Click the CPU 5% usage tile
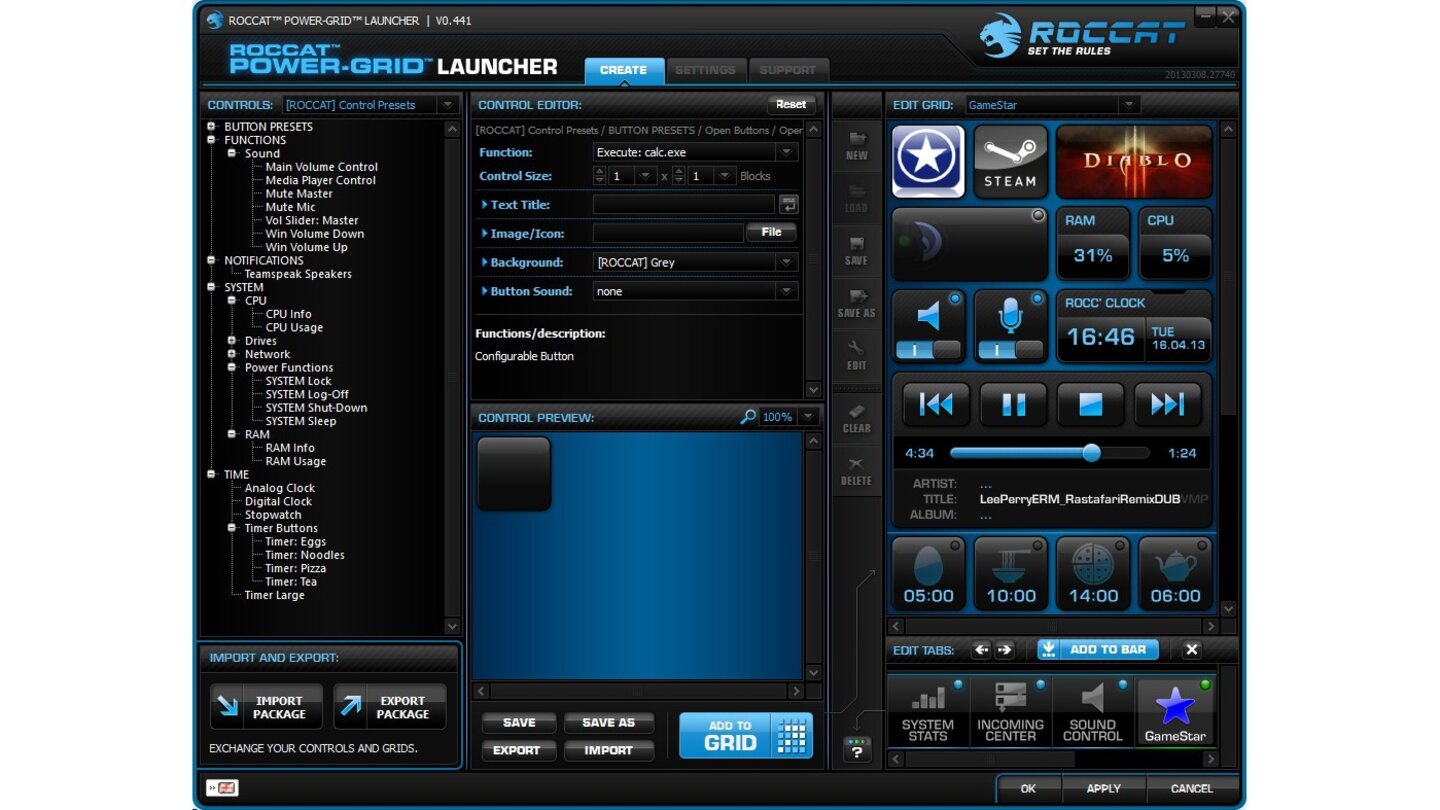 [x=1175, y=244]
